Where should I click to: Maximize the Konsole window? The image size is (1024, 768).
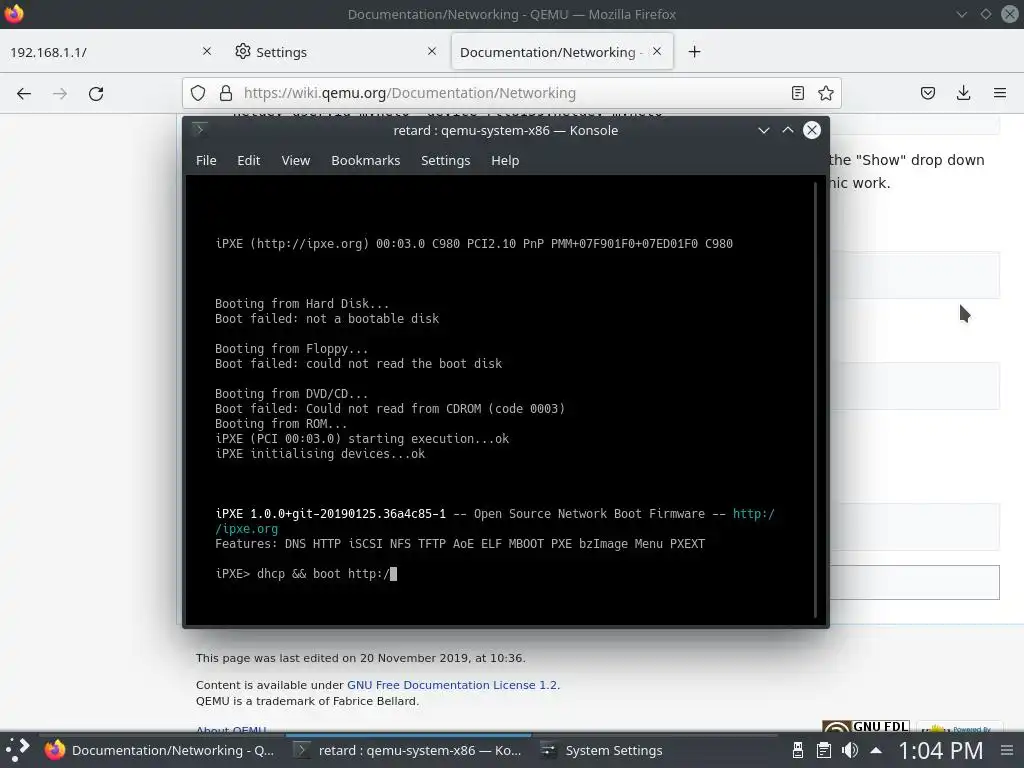[x=788, y=130]
